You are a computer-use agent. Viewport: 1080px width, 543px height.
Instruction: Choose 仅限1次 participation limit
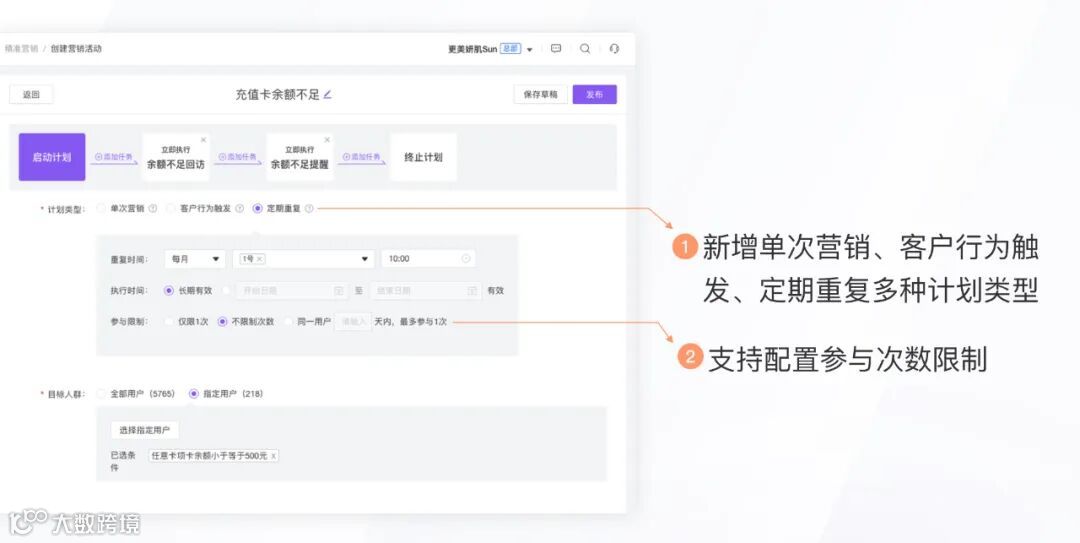(x=169, y=322)
